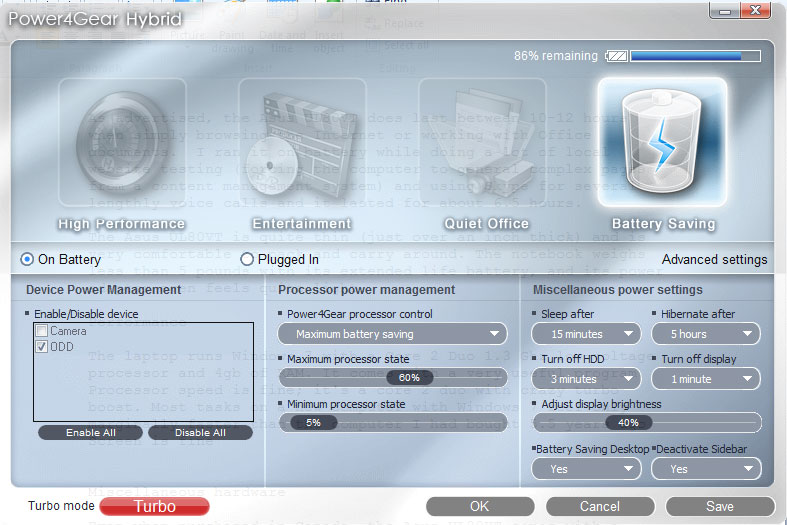Select the Battery Saving mode icon
Screen dimensions: 787x525
coord(663,143)
